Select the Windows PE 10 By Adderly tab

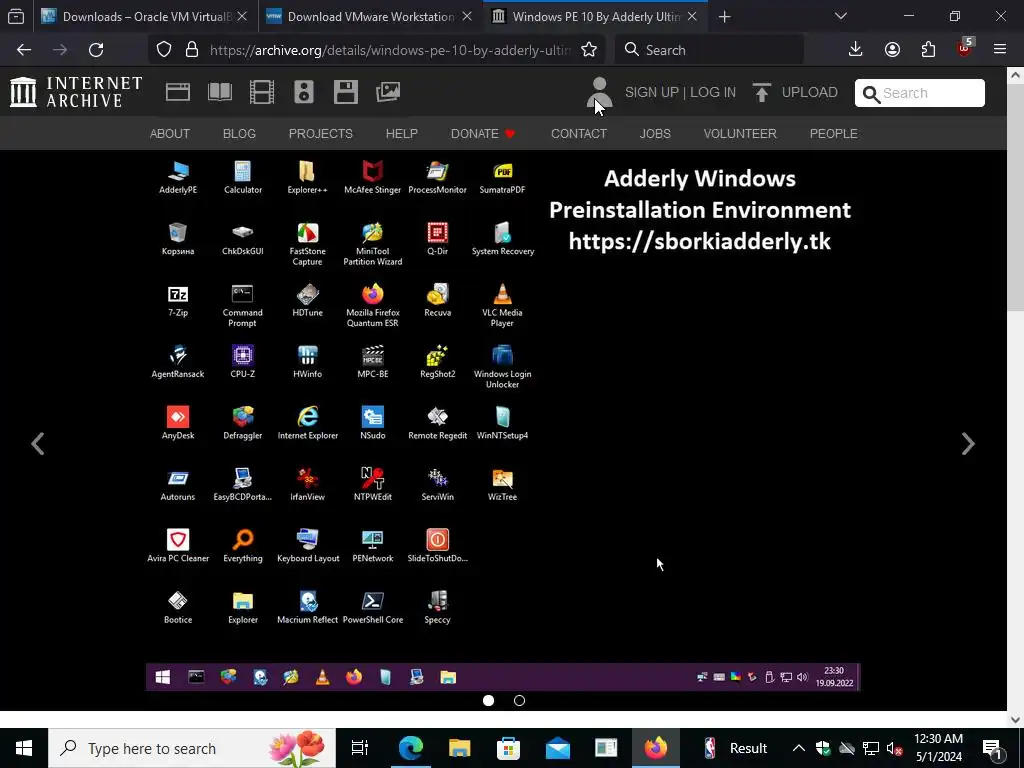pos(594,17)
